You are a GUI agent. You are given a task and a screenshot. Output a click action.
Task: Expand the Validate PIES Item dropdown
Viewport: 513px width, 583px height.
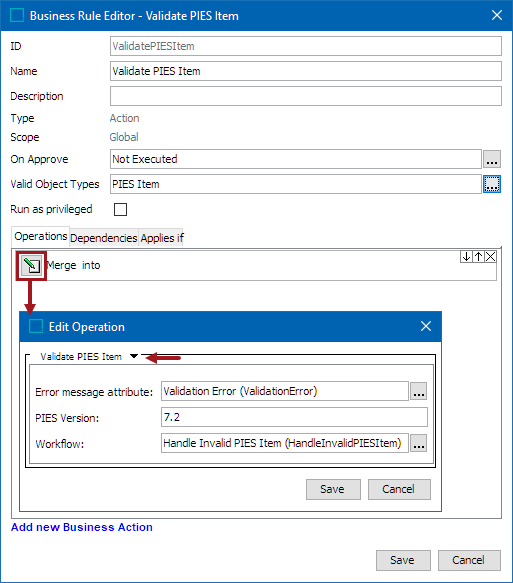click(134, 356)
